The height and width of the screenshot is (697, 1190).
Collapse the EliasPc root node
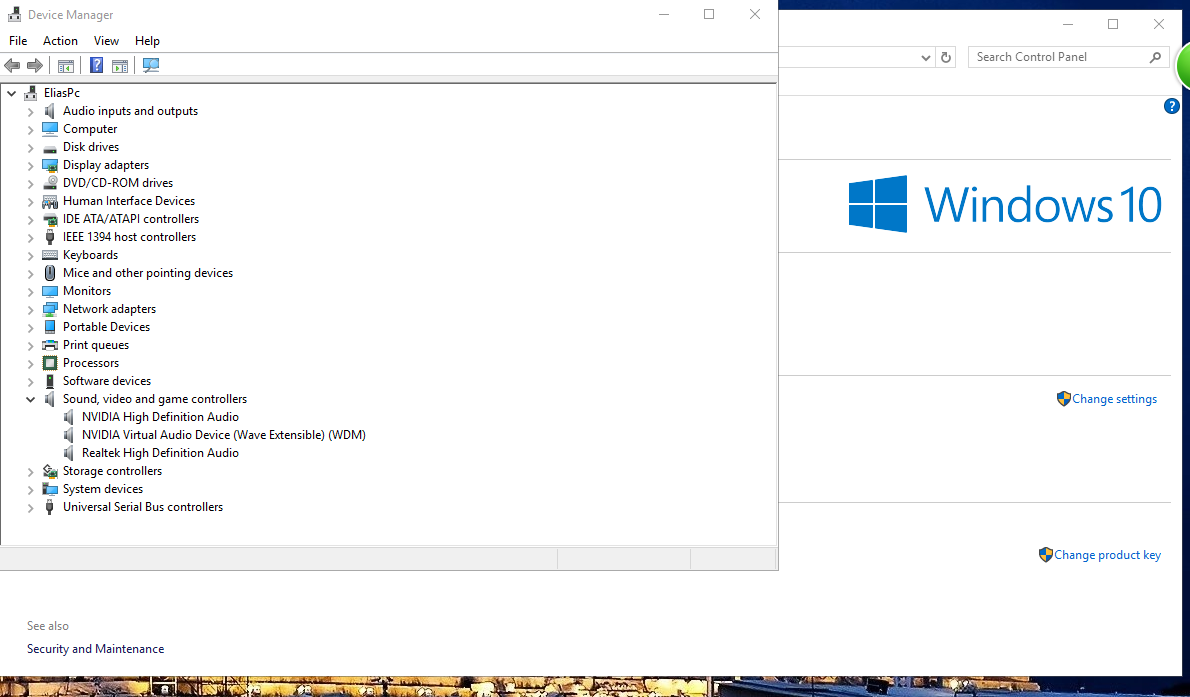click(x=11, y=93)
